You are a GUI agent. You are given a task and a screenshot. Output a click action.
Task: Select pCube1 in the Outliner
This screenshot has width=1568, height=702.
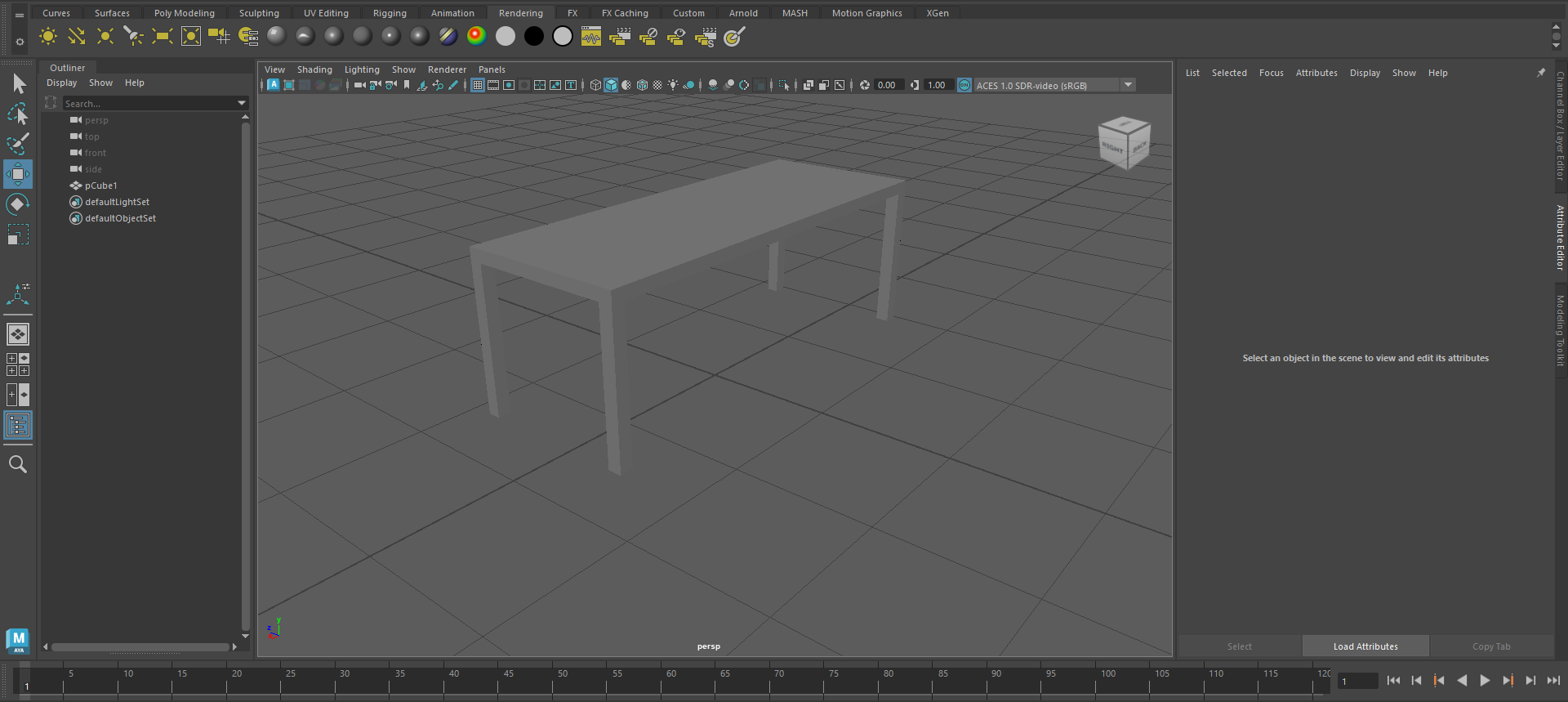[101, 186]
